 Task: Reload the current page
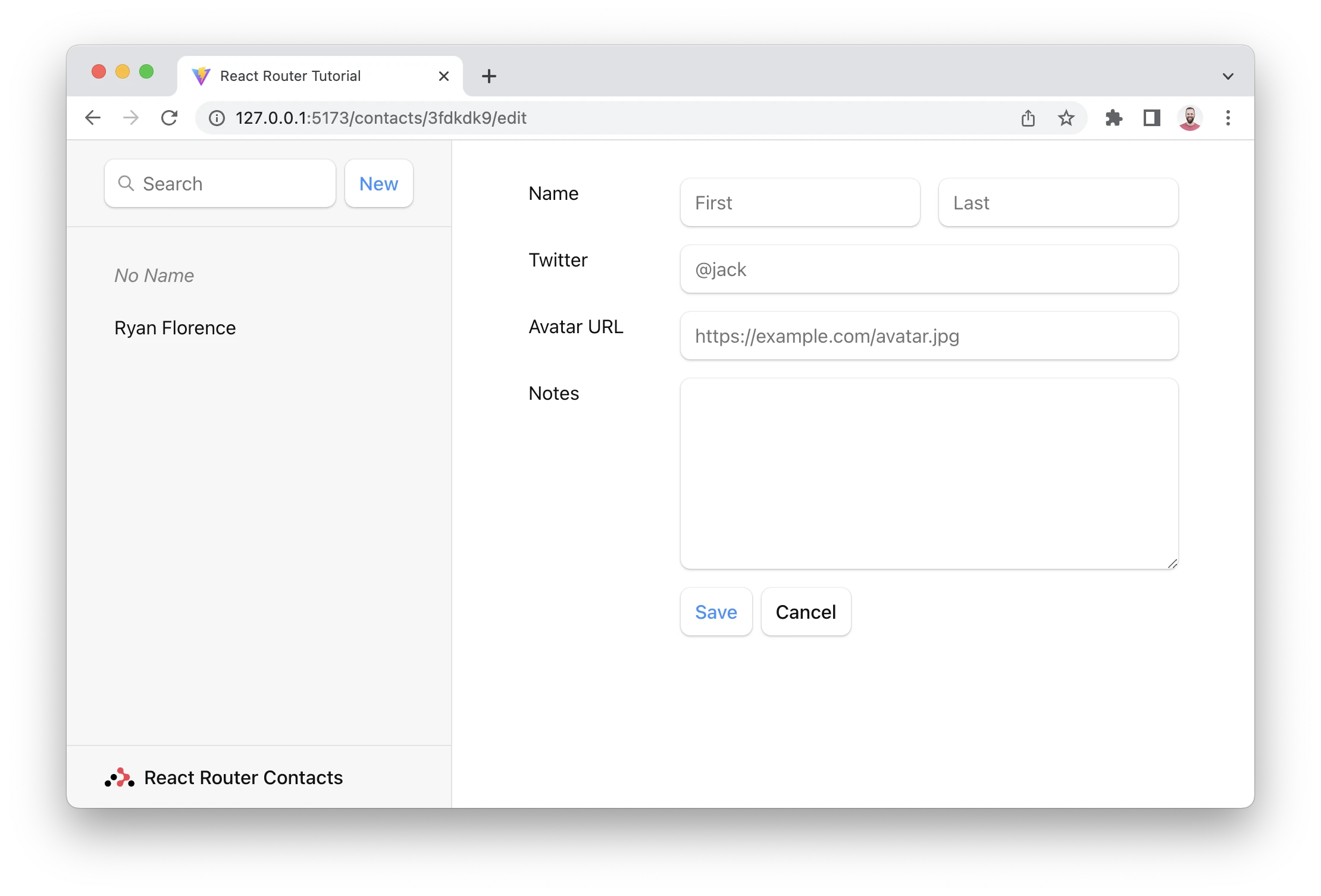tap(170, 118)
